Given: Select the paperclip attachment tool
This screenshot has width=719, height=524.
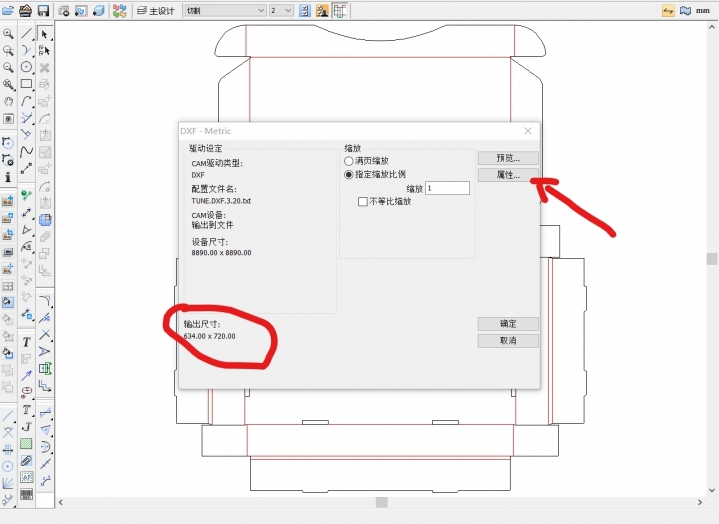Looking at the screenshot, I should click(27, 461).
